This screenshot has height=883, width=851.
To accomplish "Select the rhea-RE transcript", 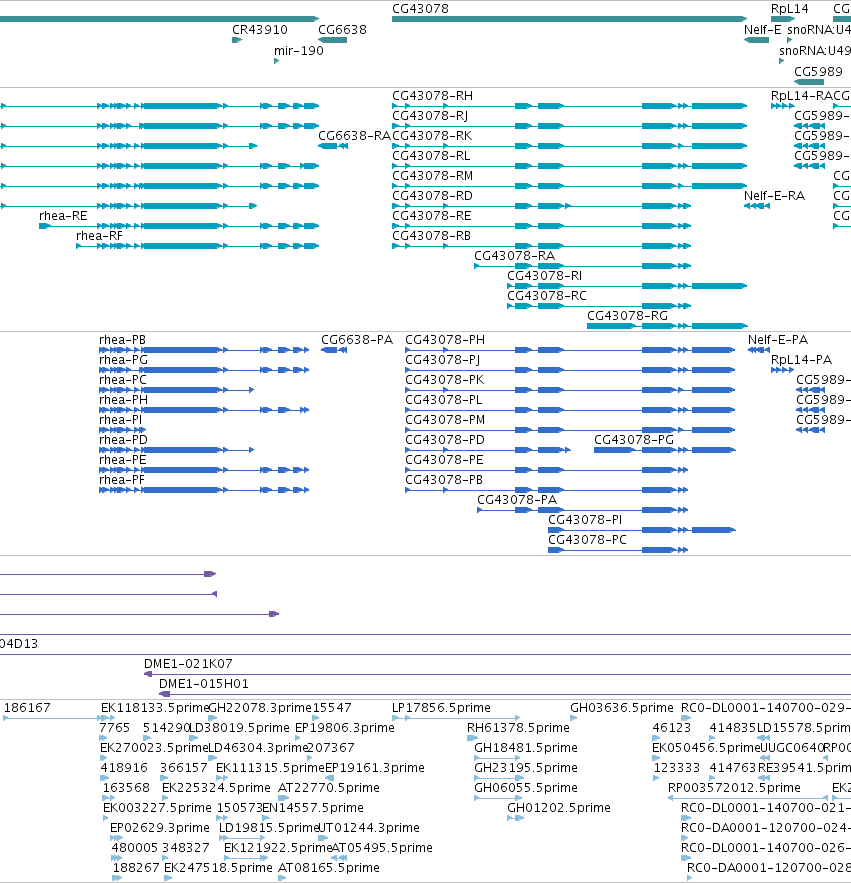I will pos(179,226).
